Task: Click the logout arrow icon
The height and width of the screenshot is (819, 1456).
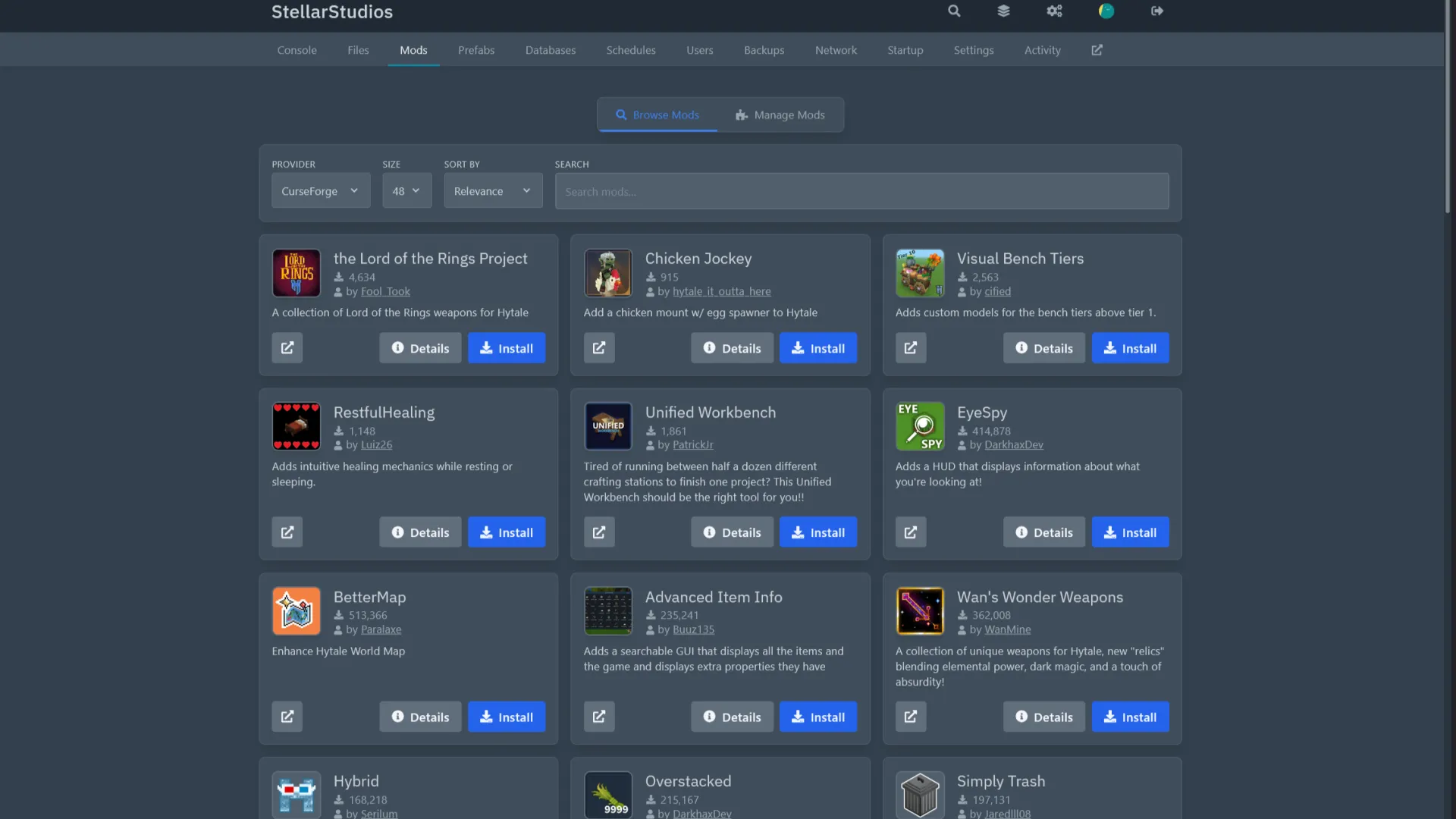Action: point(1156,11)
